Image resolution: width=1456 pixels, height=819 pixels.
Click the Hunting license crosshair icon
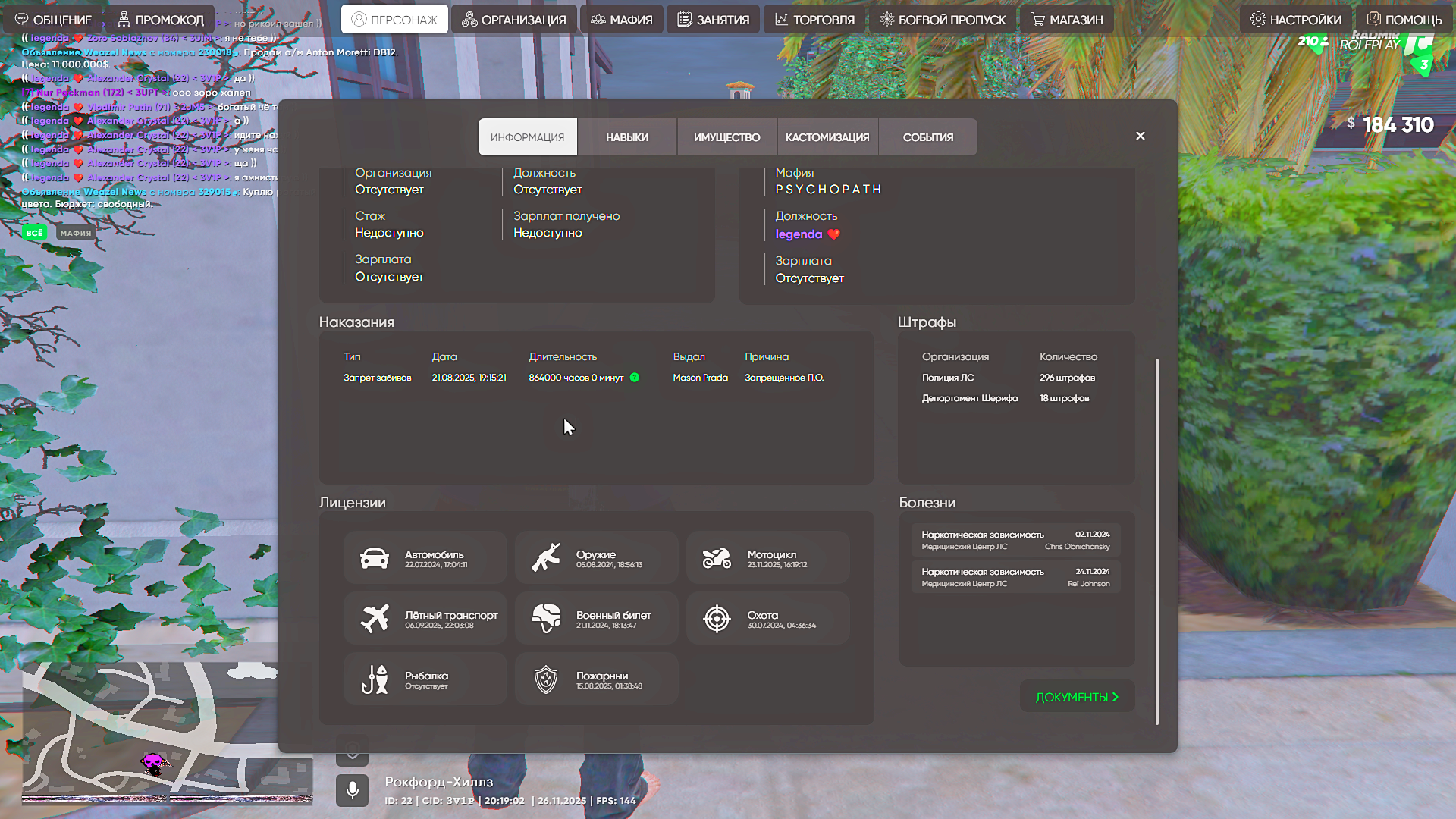(717, 619)
